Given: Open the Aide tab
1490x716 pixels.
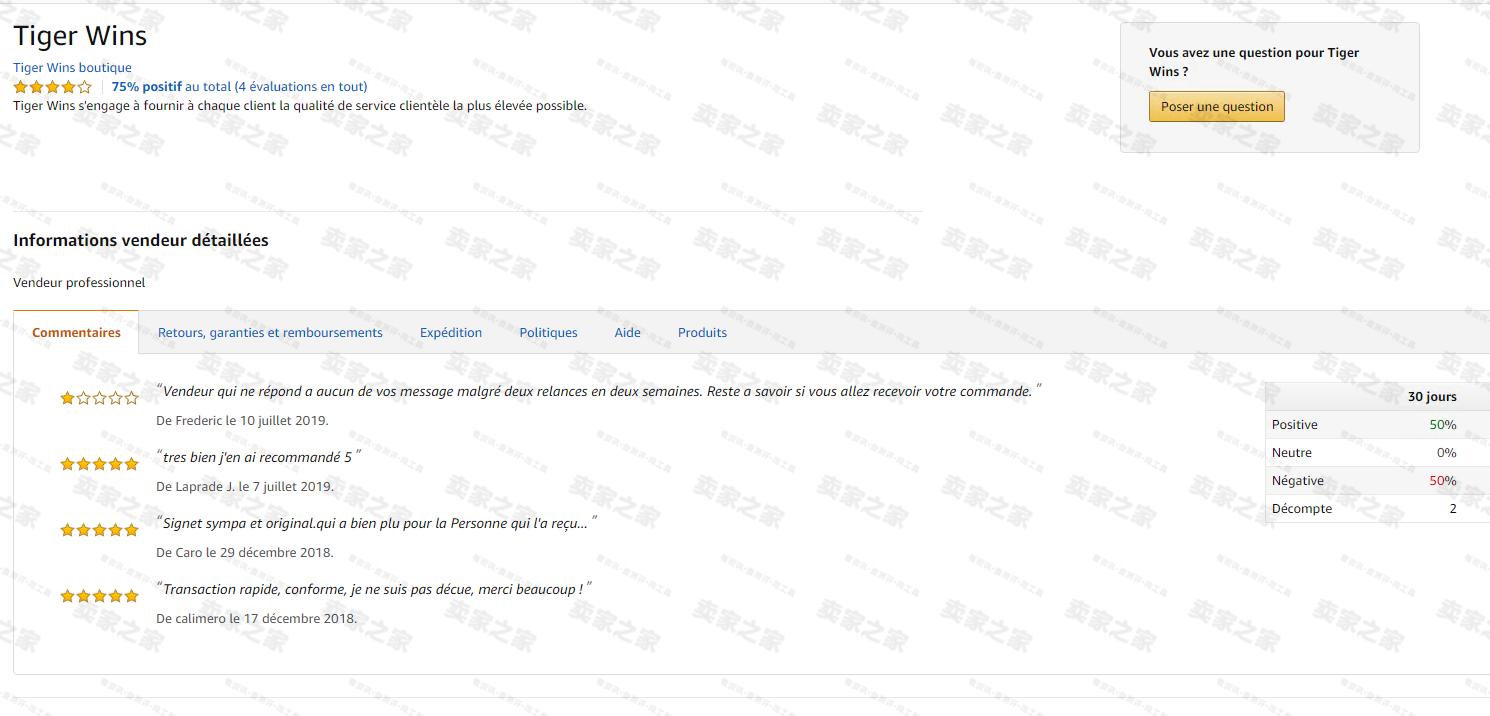Looking at the screenshot, I should [x=627, y=333].
